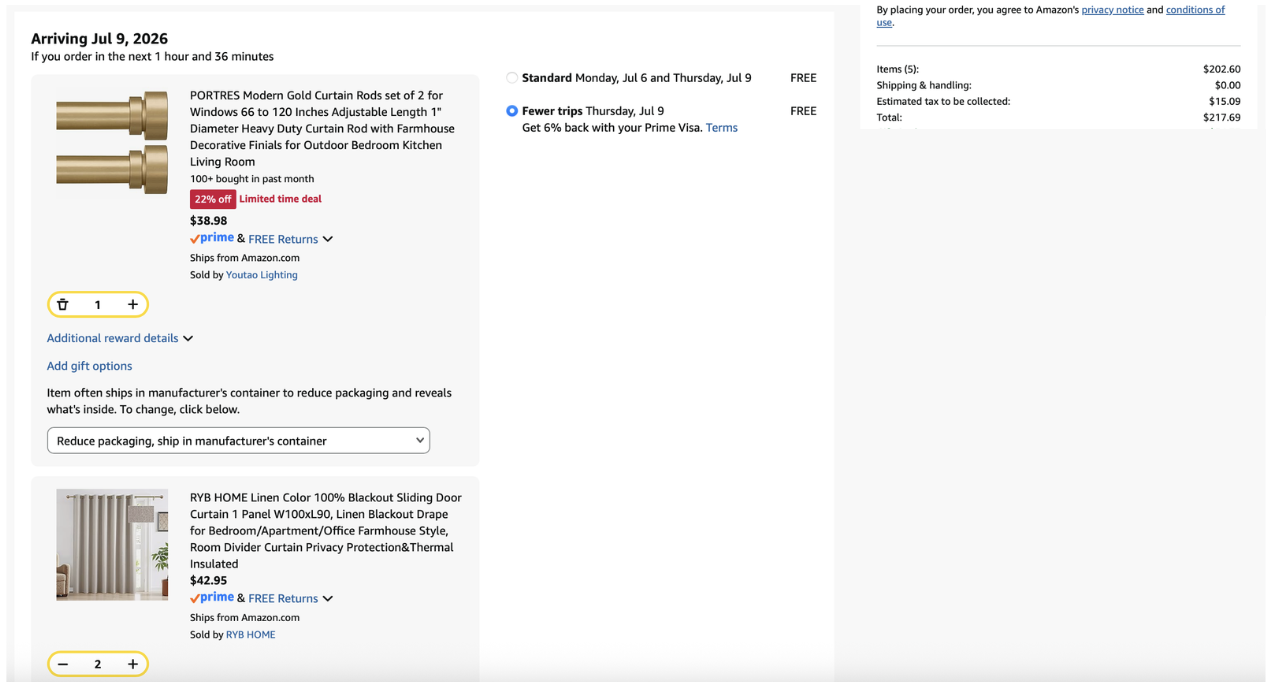Click the Limited time deal label
The image size is (1276, 682).
click(x=280, y=199)
